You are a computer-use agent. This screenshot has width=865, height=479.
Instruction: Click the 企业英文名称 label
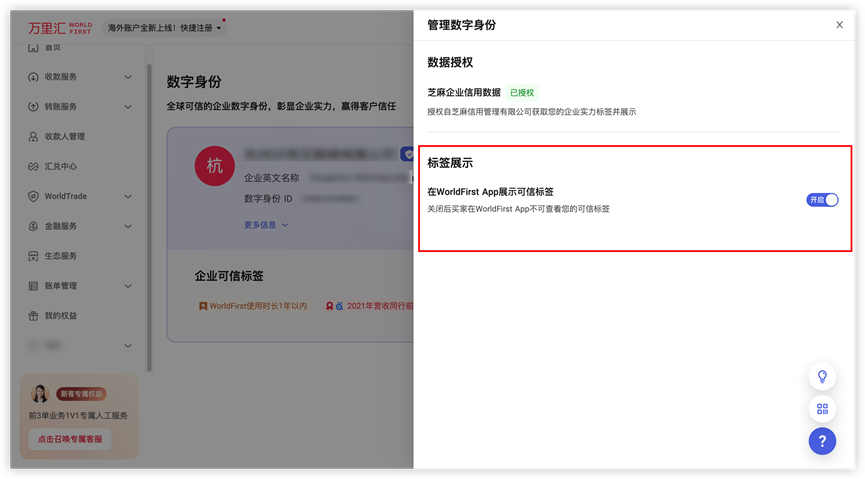pos(271,178)
